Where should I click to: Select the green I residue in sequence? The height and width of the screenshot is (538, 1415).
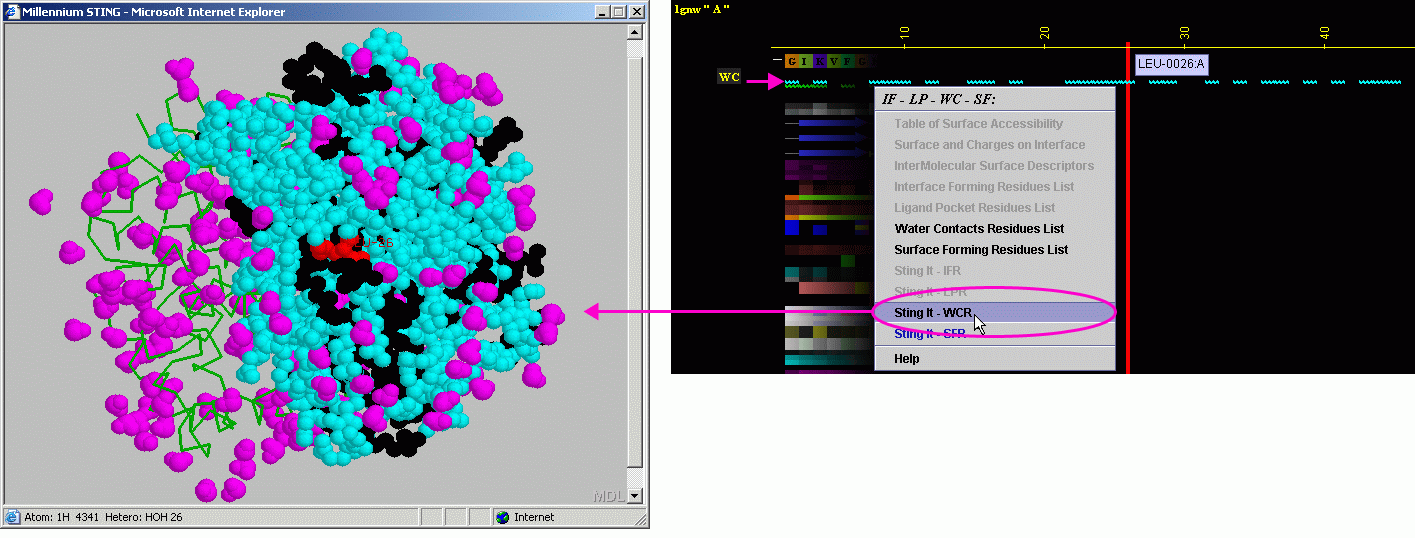pos(806,61)
